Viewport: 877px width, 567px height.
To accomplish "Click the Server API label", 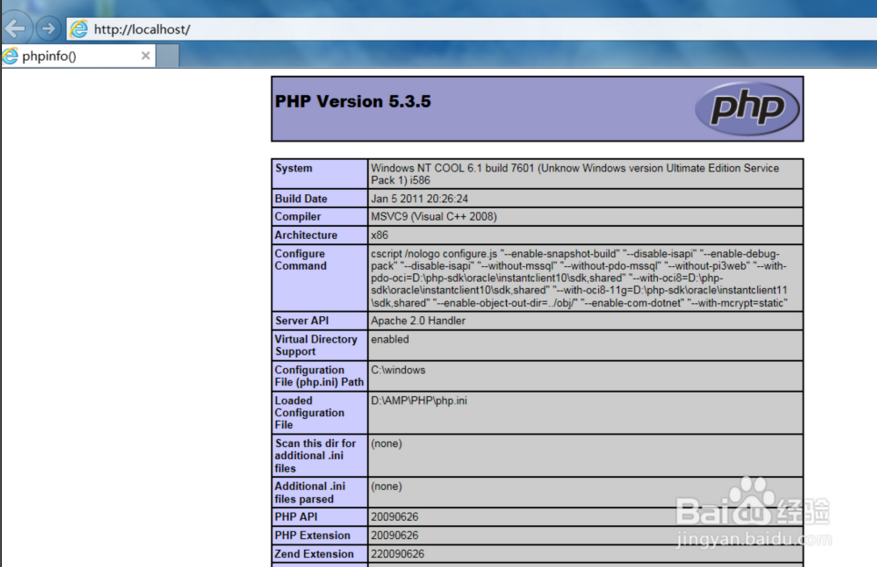I will click(302, 320).
